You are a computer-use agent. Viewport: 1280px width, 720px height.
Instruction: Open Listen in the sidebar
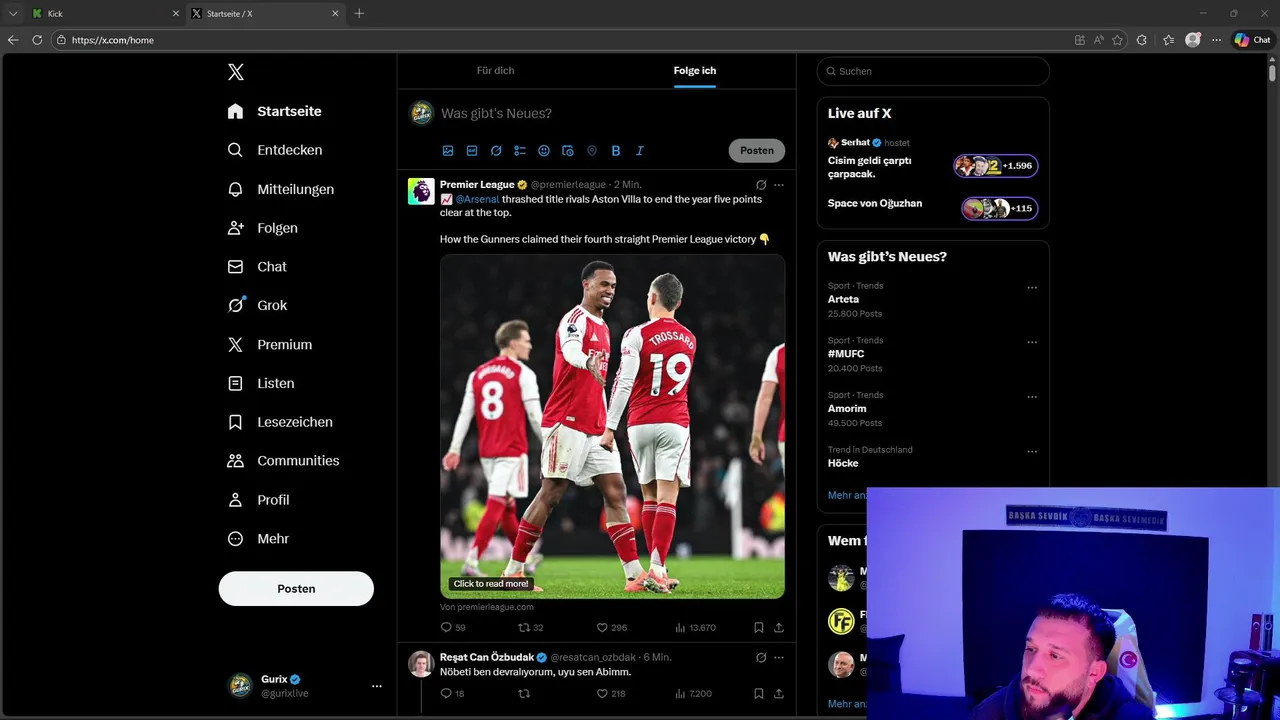tap(261, 383)
